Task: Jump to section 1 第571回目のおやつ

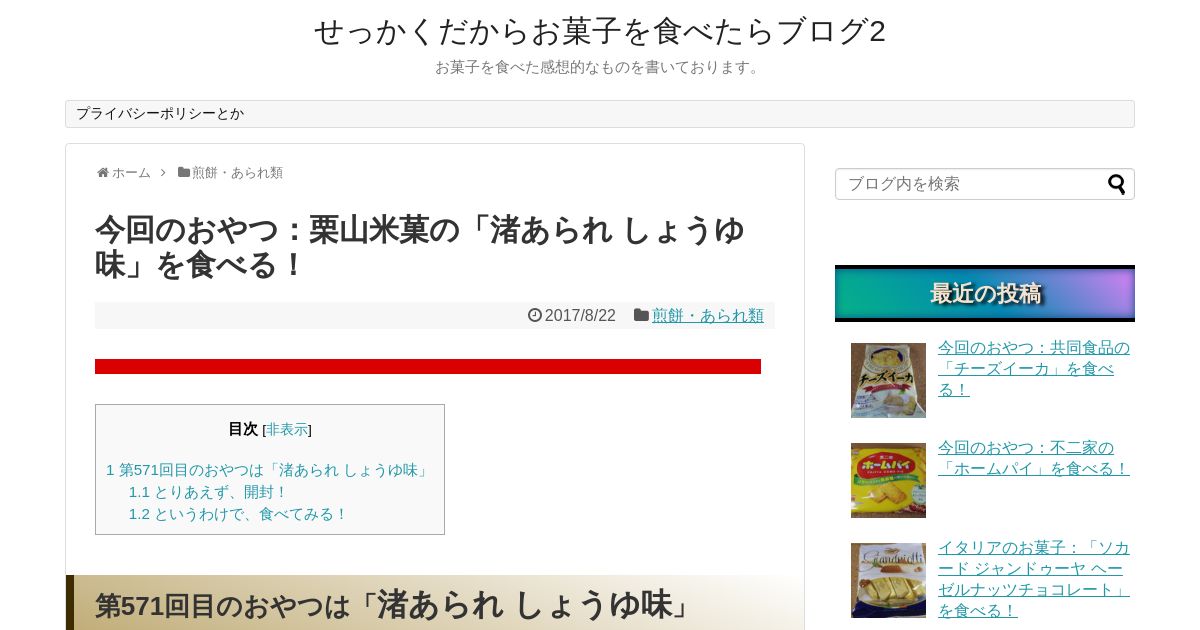Action: [269, 470]
